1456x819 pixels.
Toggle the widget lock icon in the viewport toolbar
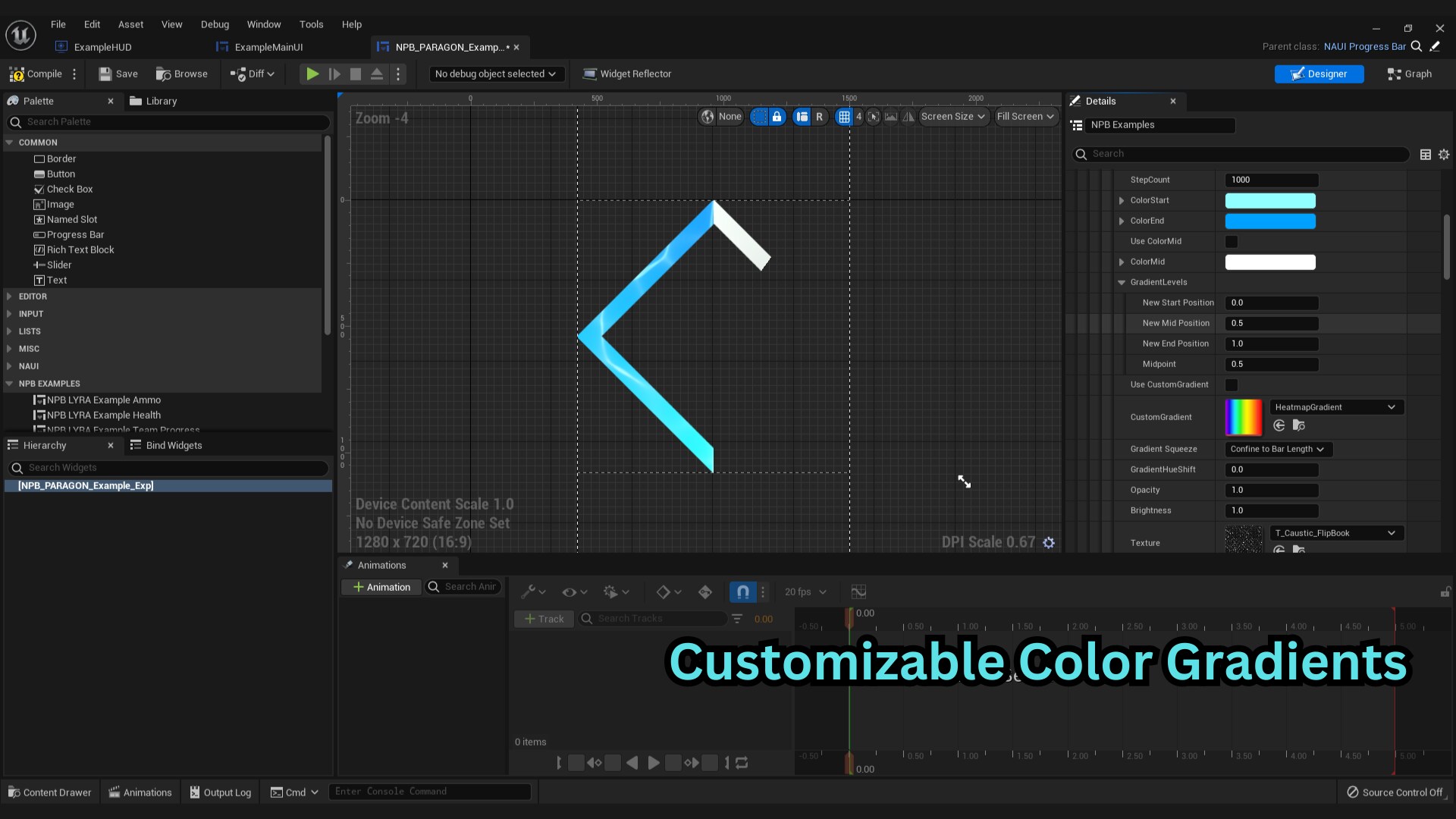click(777, 117)
